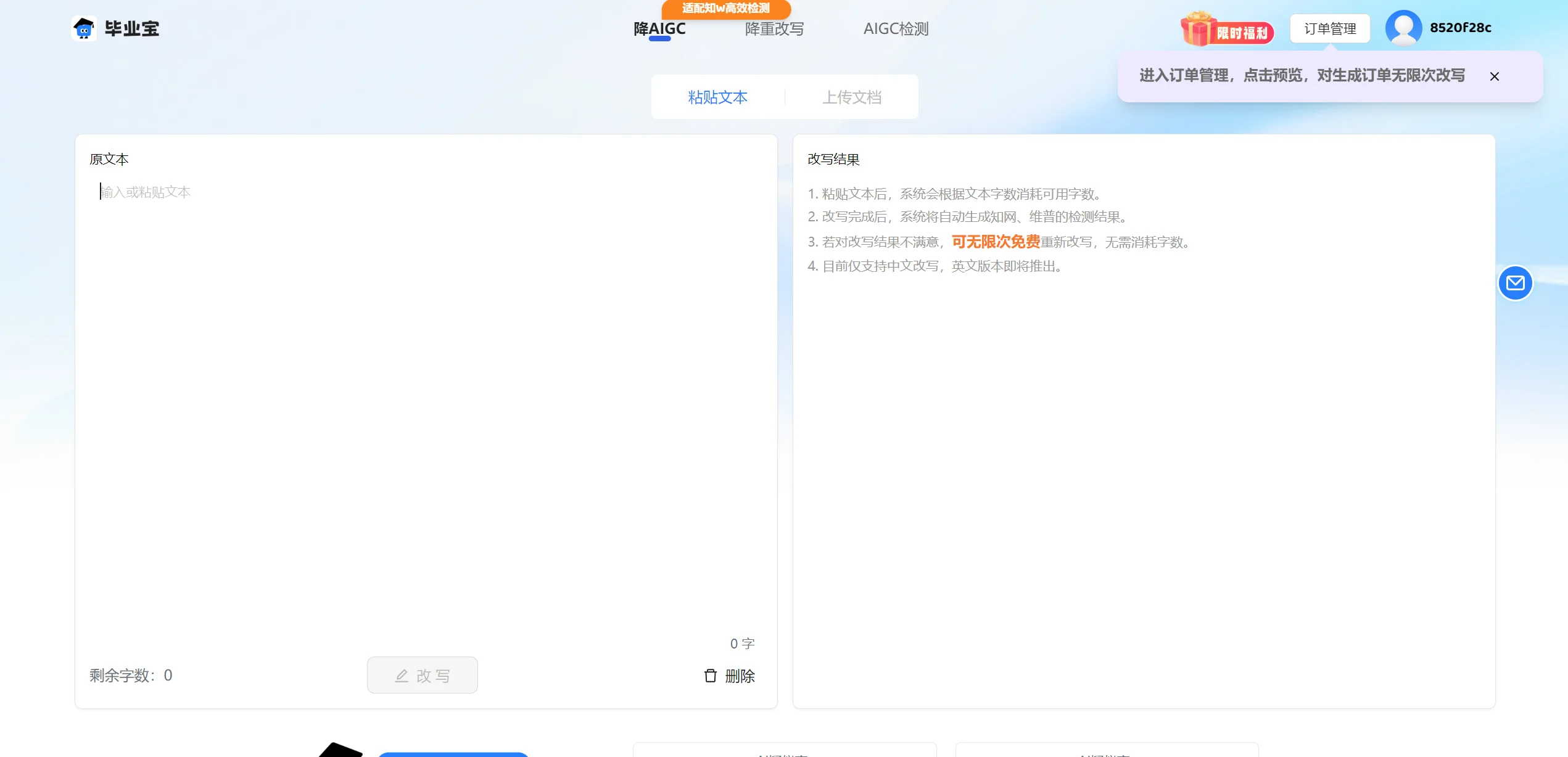
Task: Click the 改写 rewrite button
Action: [x=422, y=675]
